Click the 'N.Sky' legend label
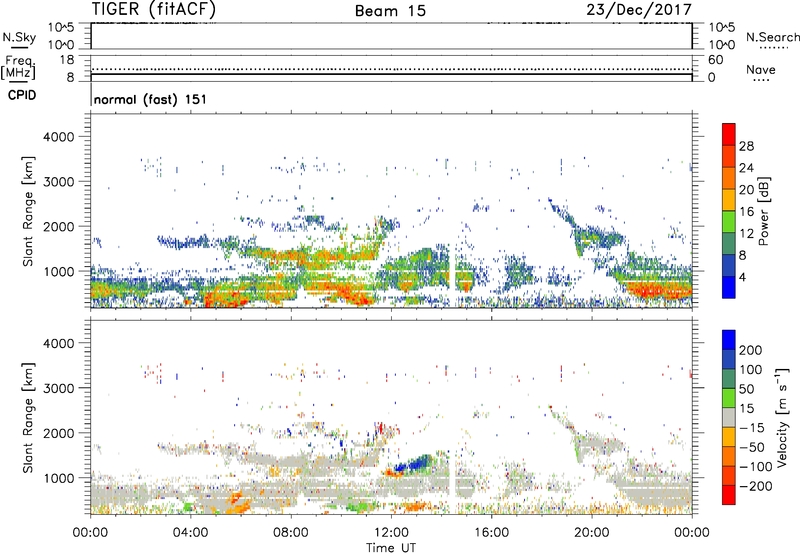The height and width of the screenshot is (554, 800). pos(19,37)
